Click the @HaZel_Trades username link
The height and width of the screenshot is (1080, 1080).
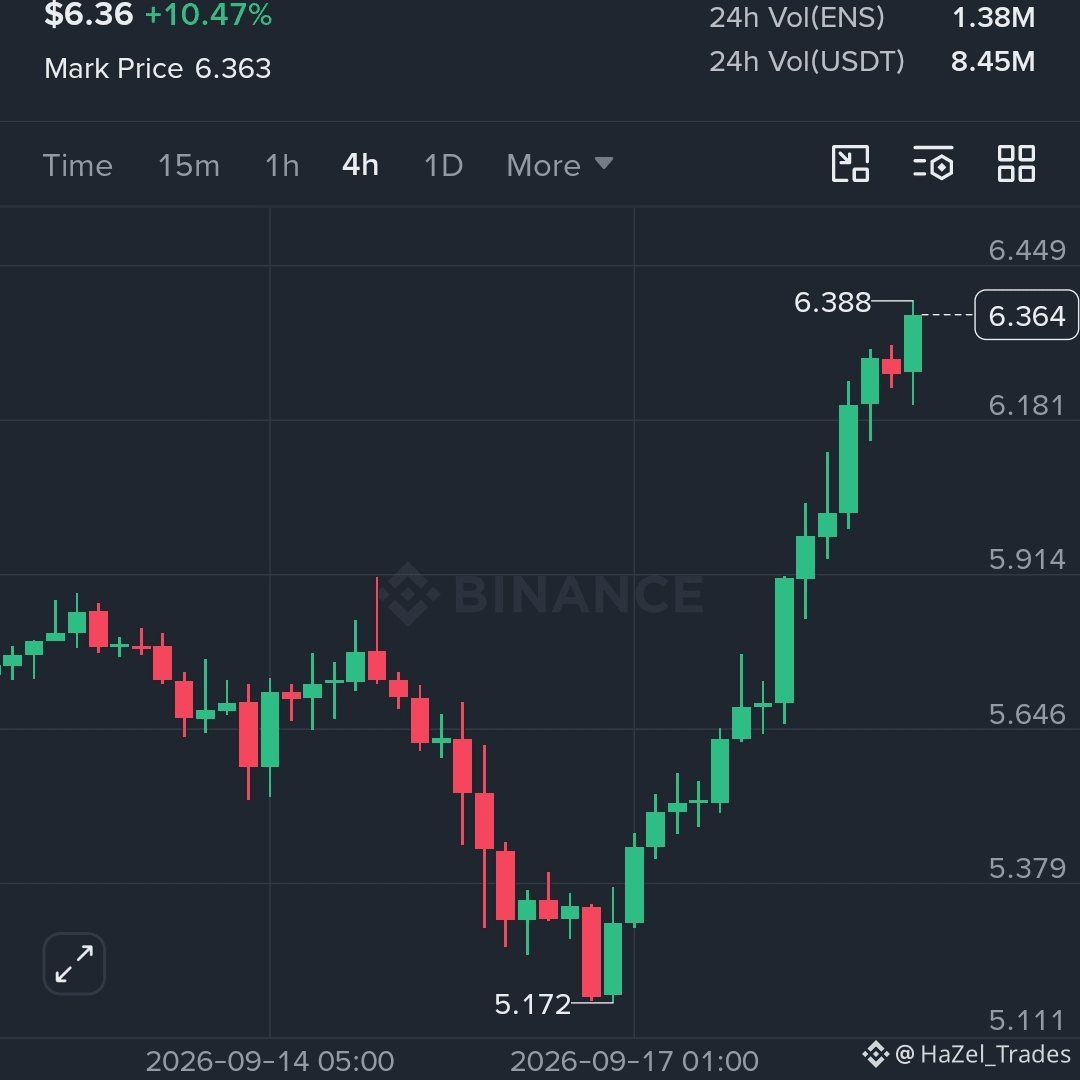[x=984, y=1055]
